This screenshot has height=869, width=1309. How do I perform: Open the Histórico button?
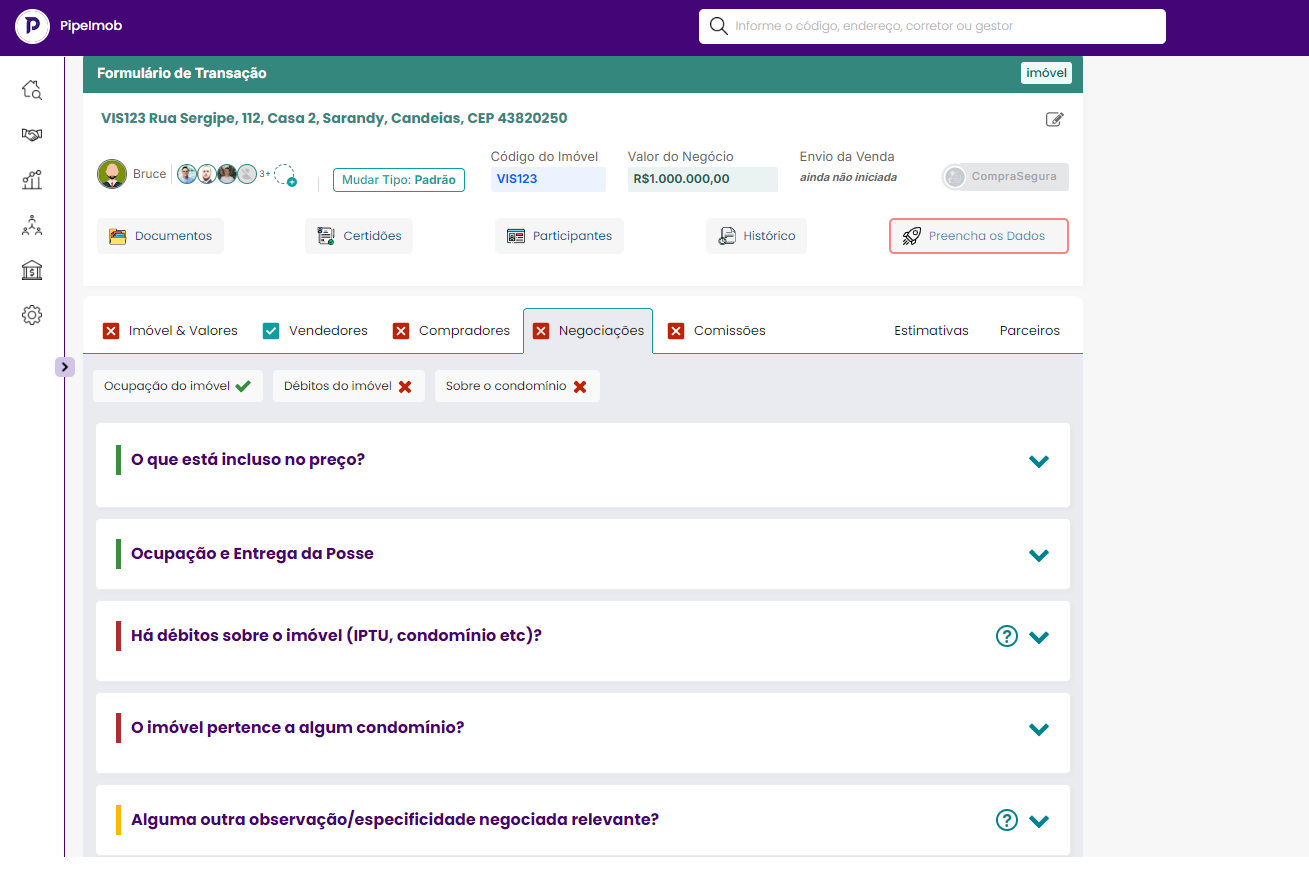[756, 236]
